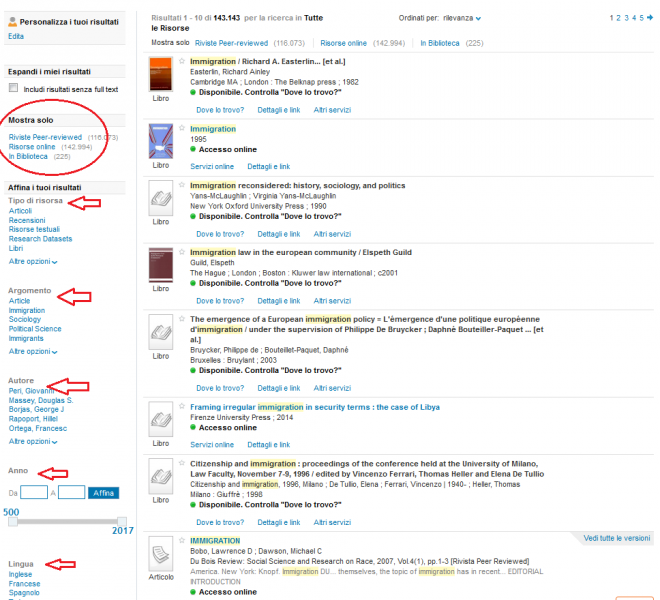Click the Da year input field
The image size is (660, 600).
[x=34, y=492]
